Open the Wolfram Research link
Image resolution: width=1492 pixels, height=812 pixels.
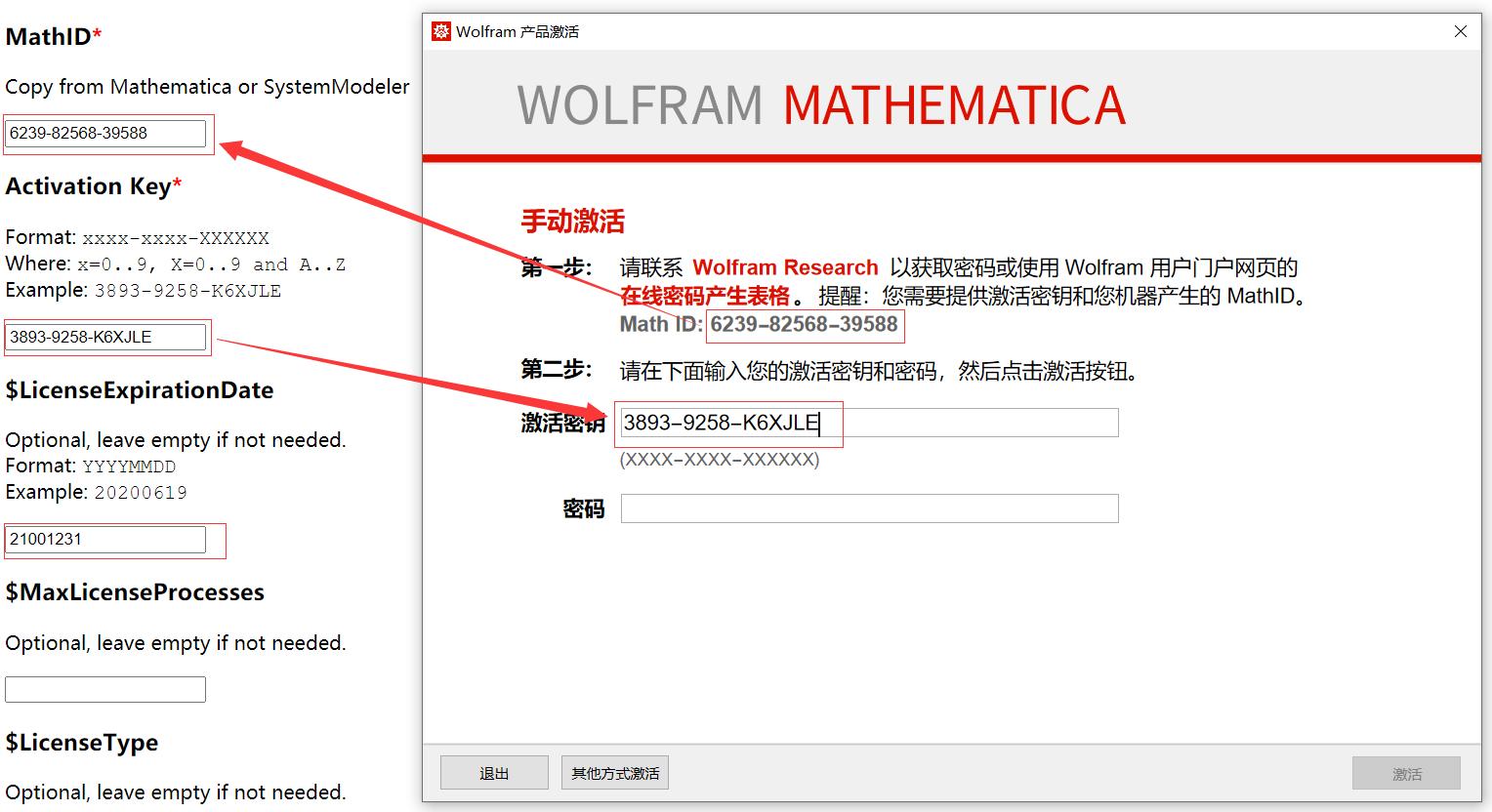(785, 267)
